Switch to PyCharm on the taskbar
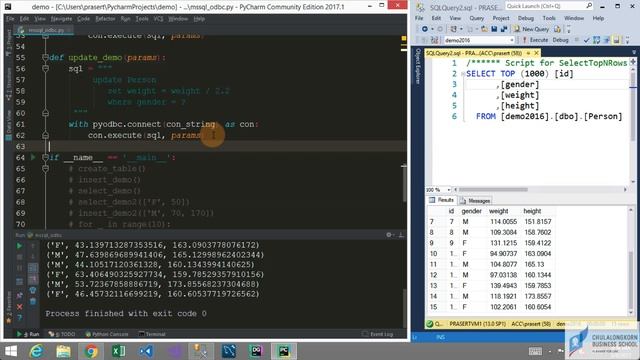The width and height of the screenshot is (640, 360). pyautogui.click(x=284, y=351)
